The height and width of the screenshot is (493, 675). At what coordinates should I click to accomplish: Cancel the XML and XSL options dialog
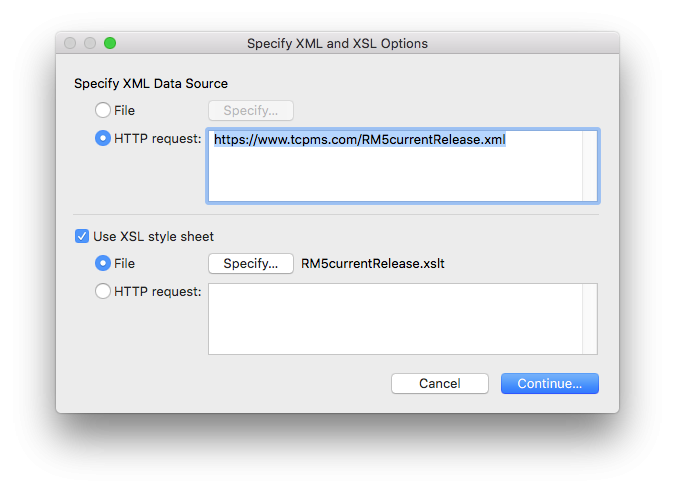(x=440, y=383)
